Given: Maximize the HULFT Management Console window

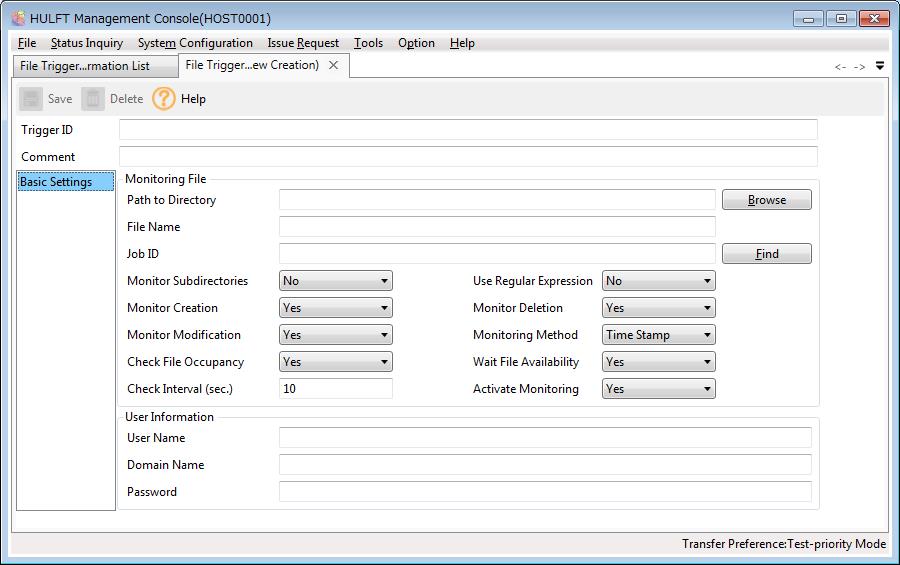Looking at the screenshot, I should pyautogui.click(x=841, y=19).
